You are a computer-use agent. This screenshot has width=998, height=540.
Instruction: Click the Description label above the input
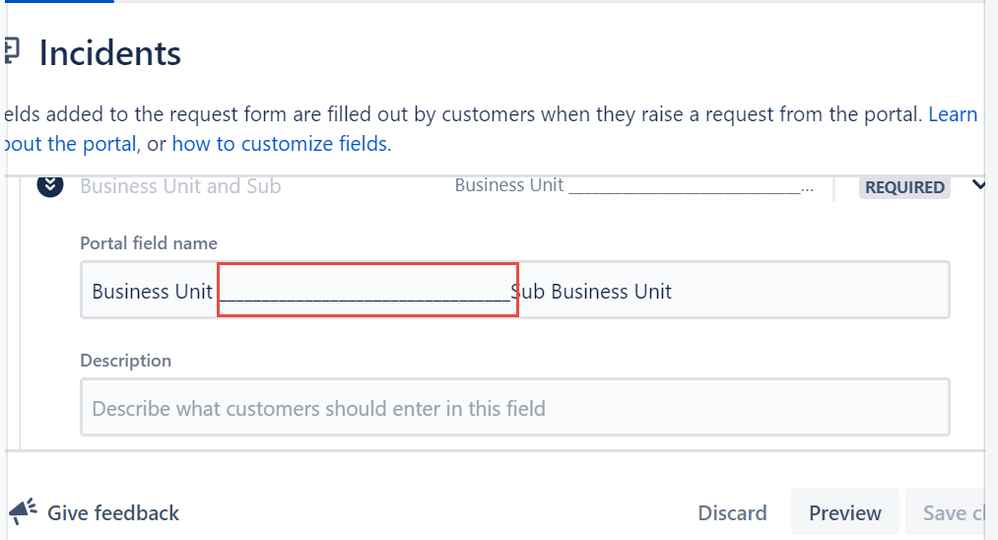[x=125, y=360]
